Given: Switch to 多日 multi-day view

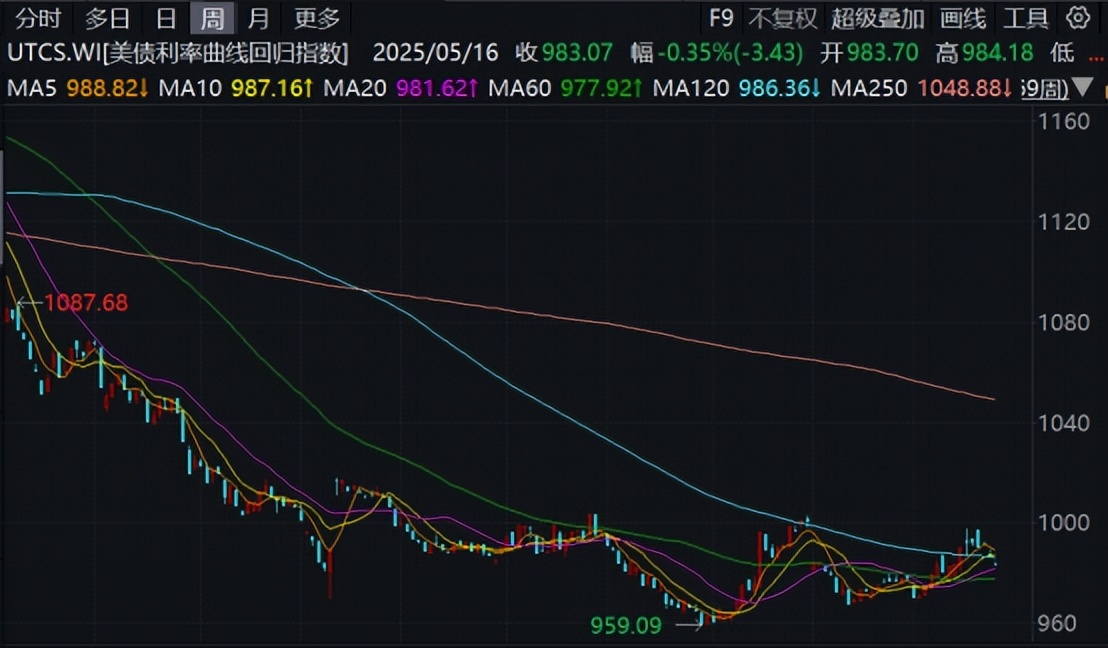Looking at the screenshot, I should [x=107, y=18].
